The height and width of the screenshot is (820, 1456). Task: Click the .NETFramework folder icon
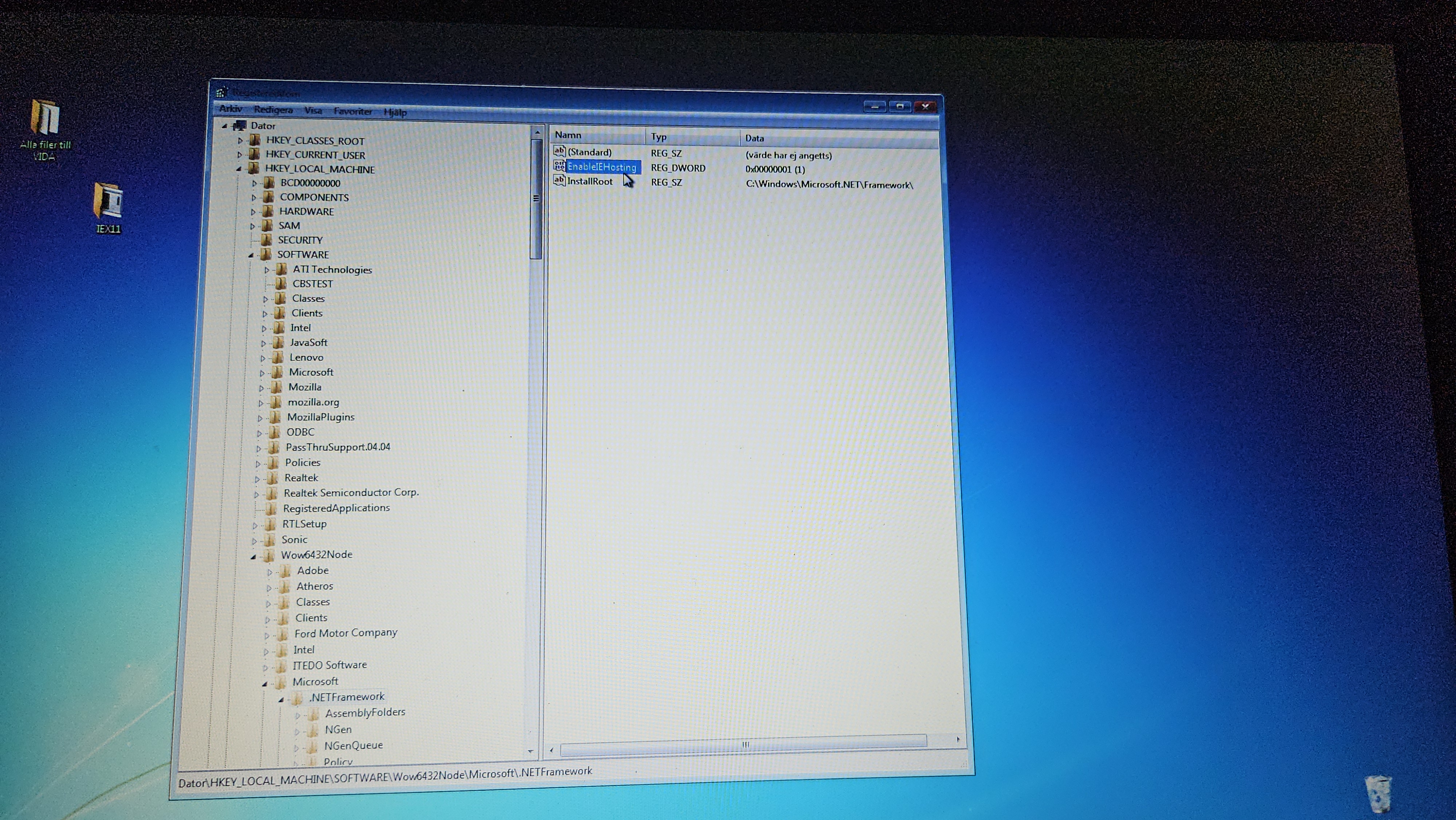point(297,698)
